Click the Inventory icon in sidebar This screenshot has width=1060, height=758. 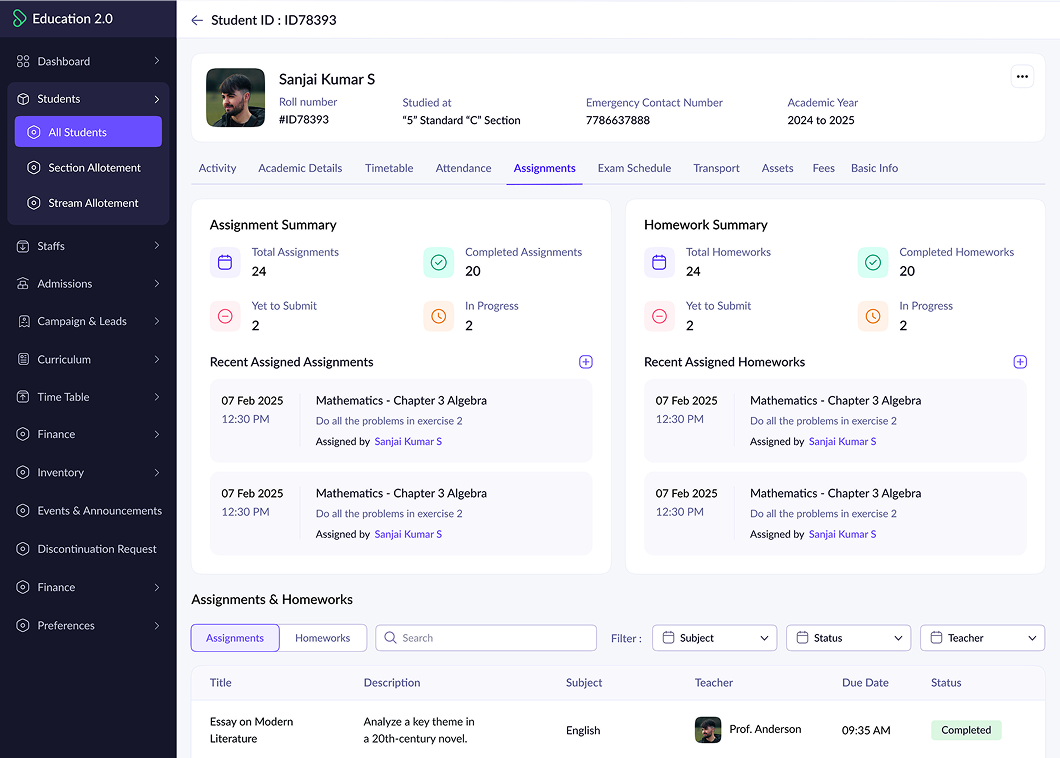coord(23,472)
